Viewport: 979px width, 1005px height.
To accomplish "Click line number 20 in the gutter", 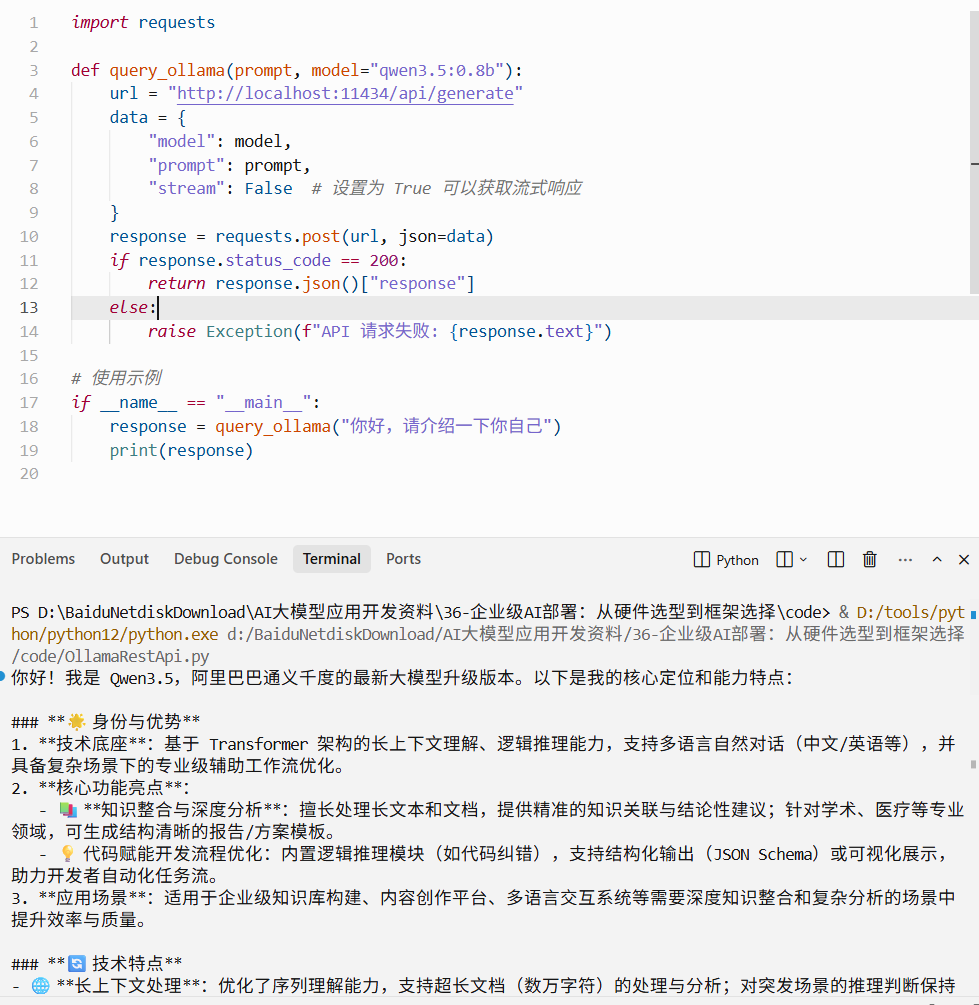I will pyautogui.click(x=29, y=474).
